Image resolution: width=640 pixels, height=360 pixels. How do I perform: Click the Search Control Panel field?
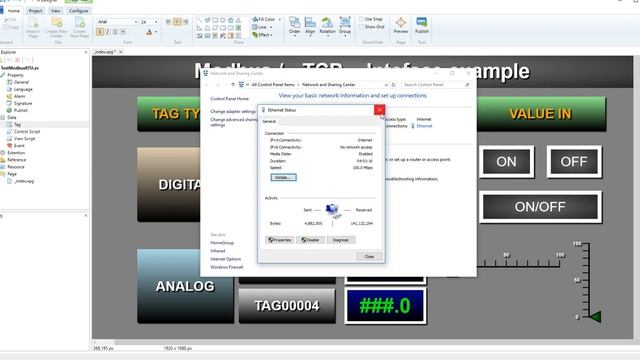[435, 84]
